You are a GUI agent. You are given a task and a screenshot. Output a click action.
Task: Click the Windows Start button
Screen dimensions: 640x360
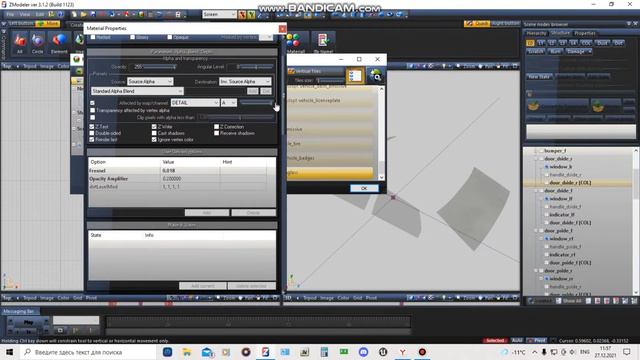coord(9,352)
